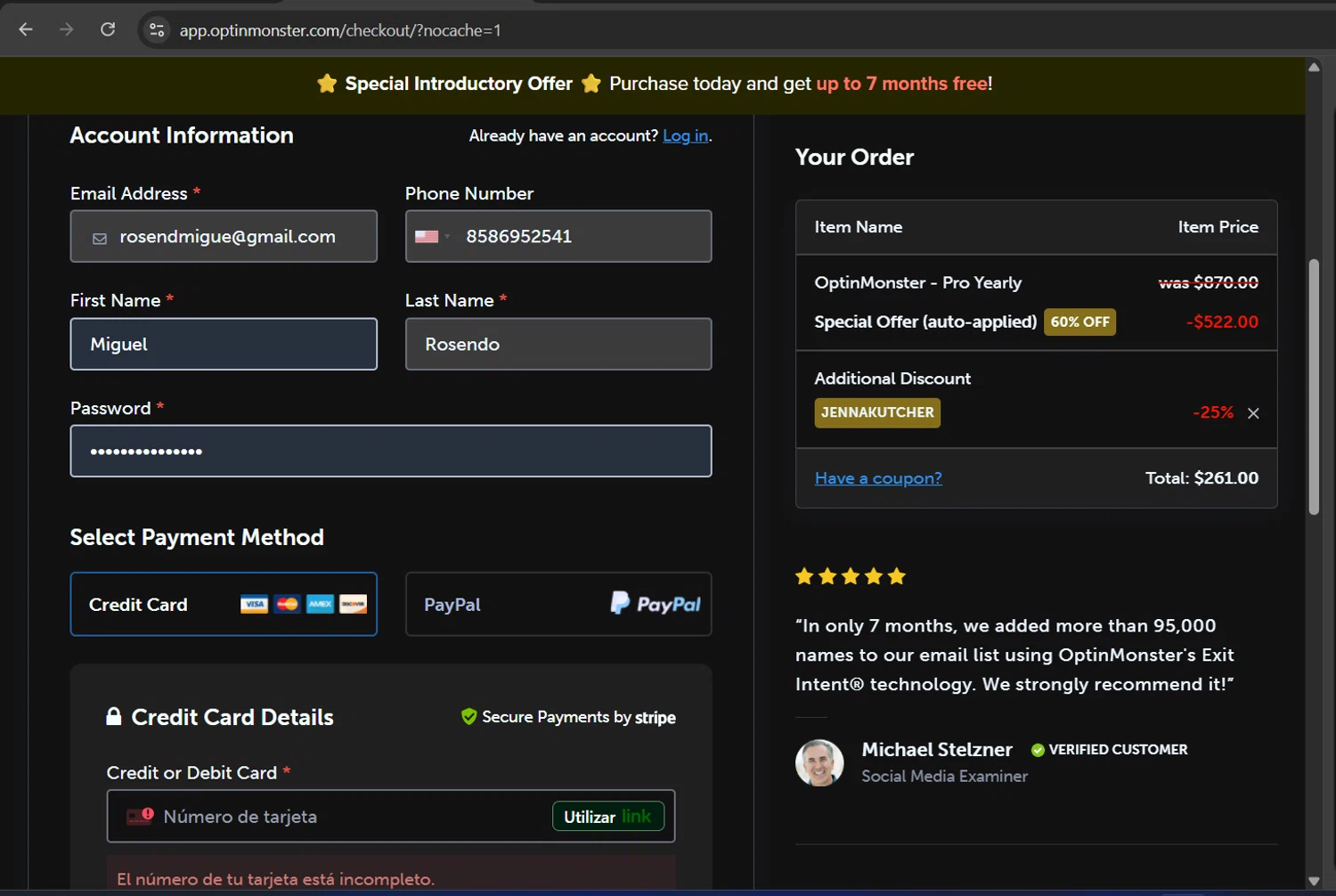Click the scrollbar up arrow

click(x=1314, y=67)
